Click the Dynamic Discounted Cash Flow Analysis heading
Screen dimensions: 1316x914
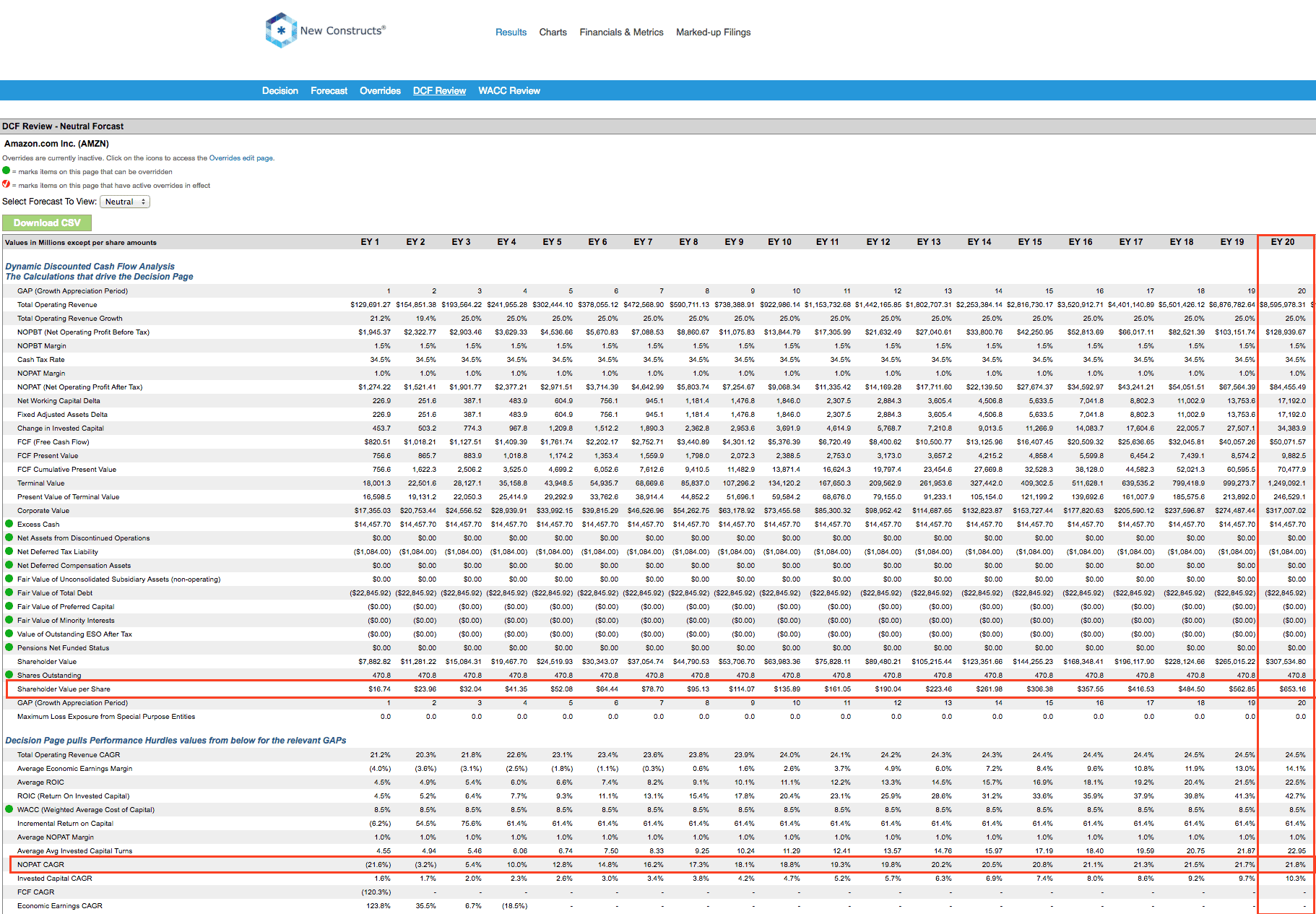(x=90, y=266)
